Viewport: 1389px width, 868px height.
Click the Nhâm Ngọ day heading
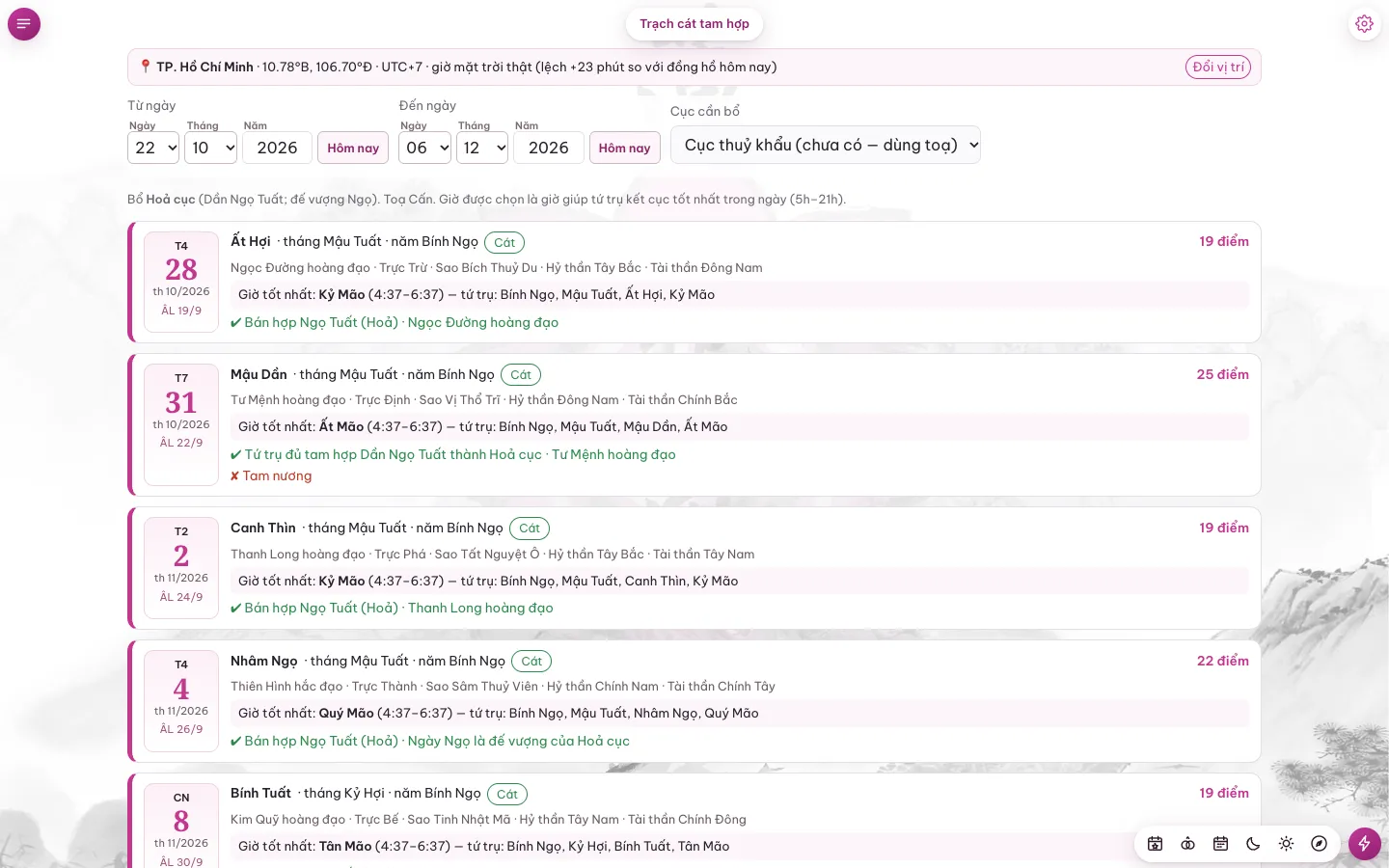pos(264,661)
